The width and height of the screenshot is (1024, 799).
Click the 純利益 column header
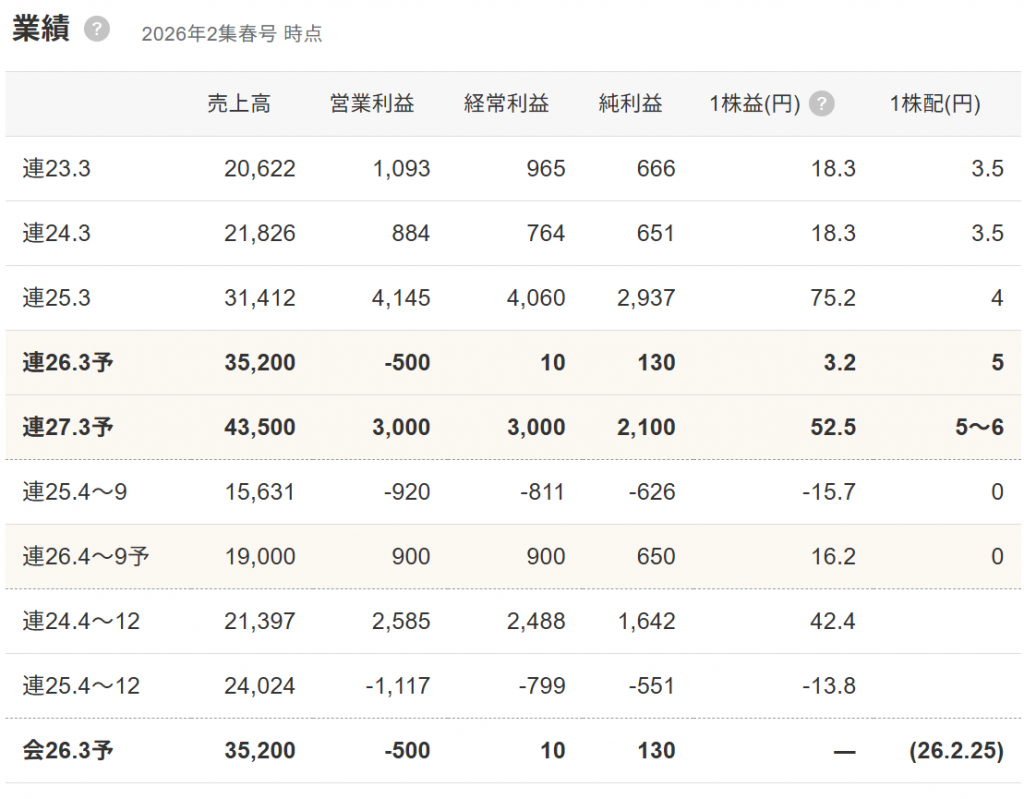click(630, 104)
